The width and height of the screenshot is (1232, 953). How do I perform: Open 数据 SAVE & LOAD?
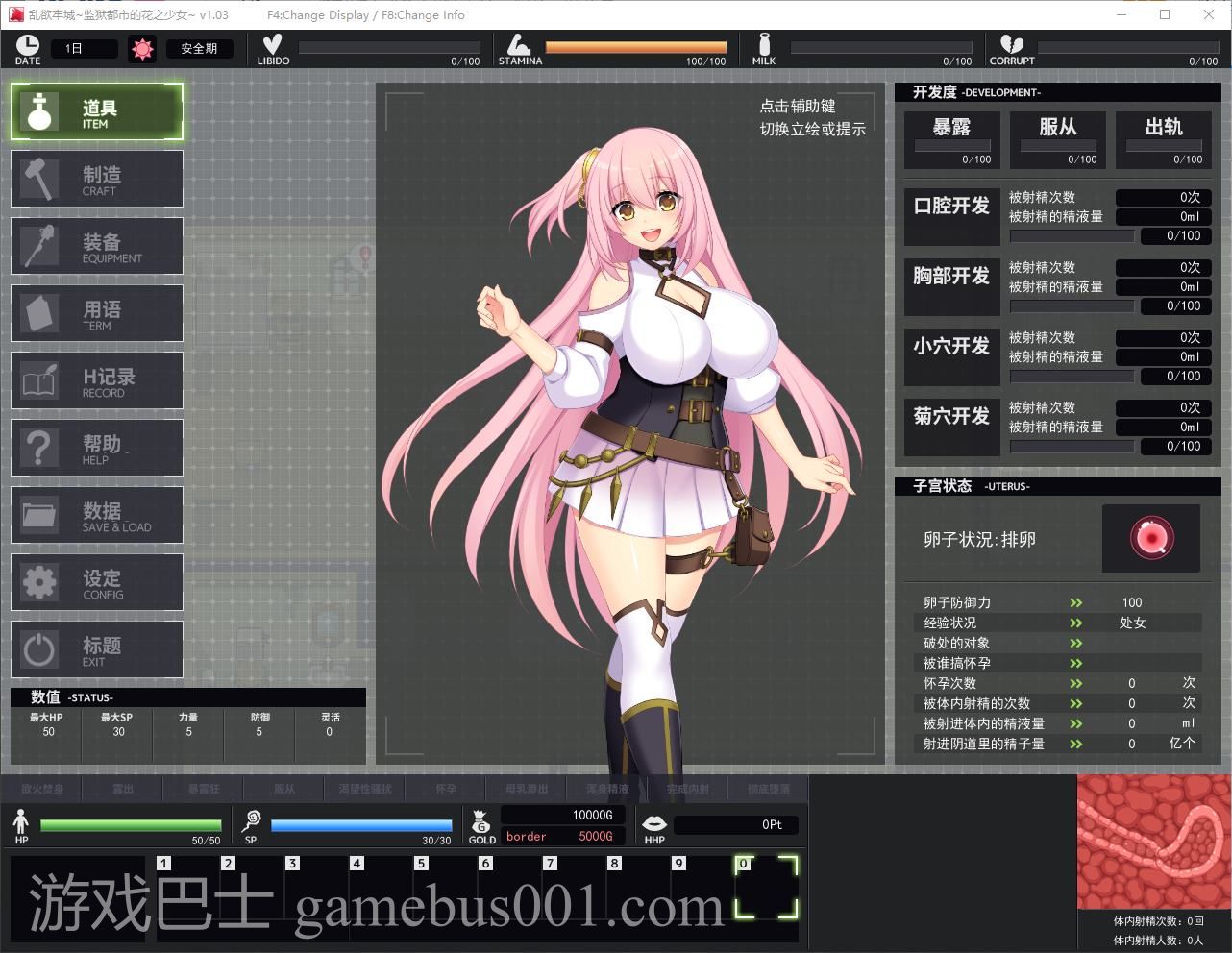point(97,515)
